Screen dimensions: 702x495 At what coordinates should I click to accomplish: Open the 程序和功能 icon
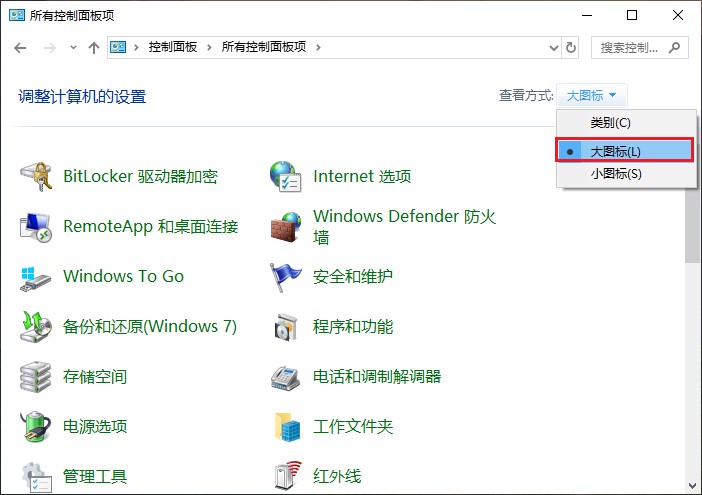[286, 327]
